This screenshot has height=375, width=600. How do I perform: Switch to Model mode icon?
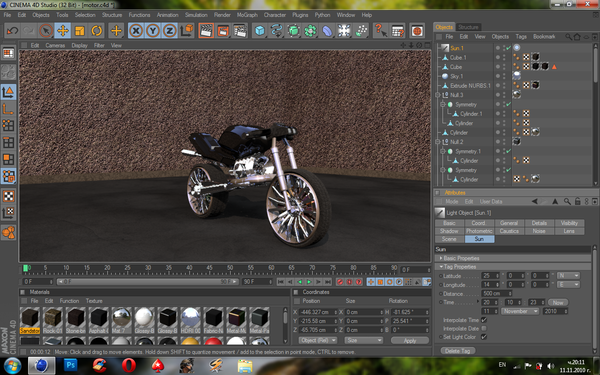(x=8, y=92)
